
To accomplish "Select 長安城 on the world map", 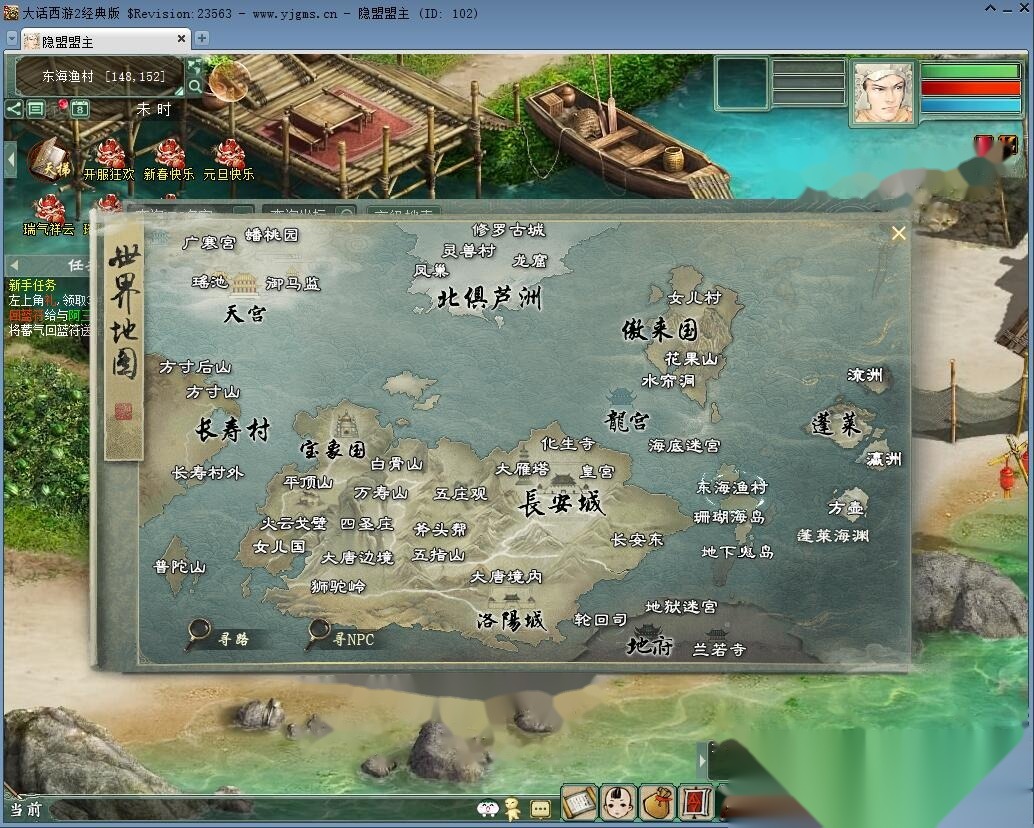I will pyautogui.click(x=561, y=503).
